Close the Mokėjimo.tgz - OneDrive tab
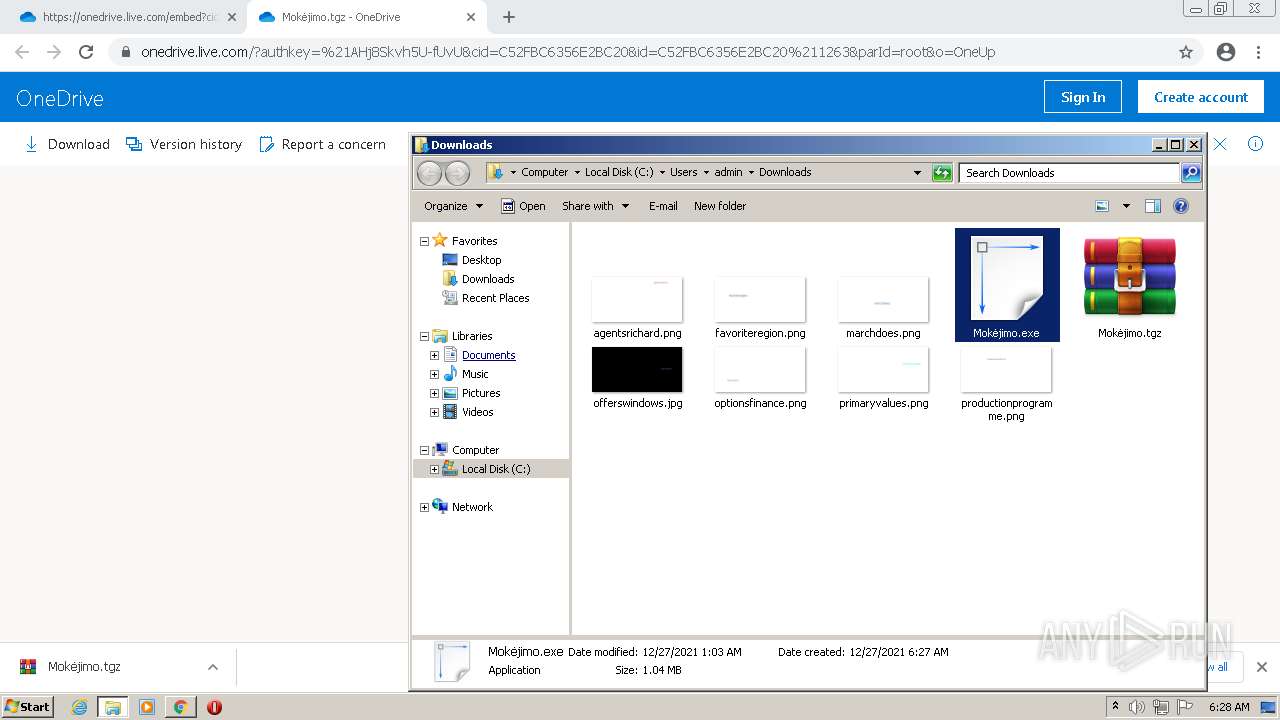 coord(471,17)
